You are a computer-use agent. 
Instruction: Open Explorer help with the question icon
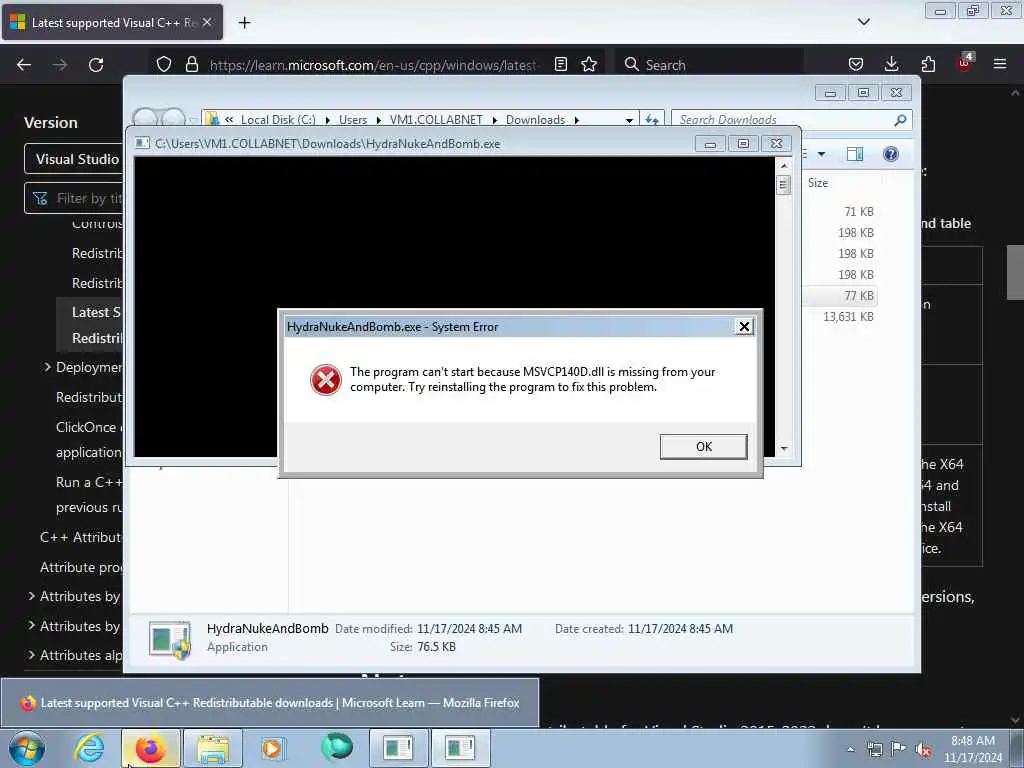coord(891,154)
